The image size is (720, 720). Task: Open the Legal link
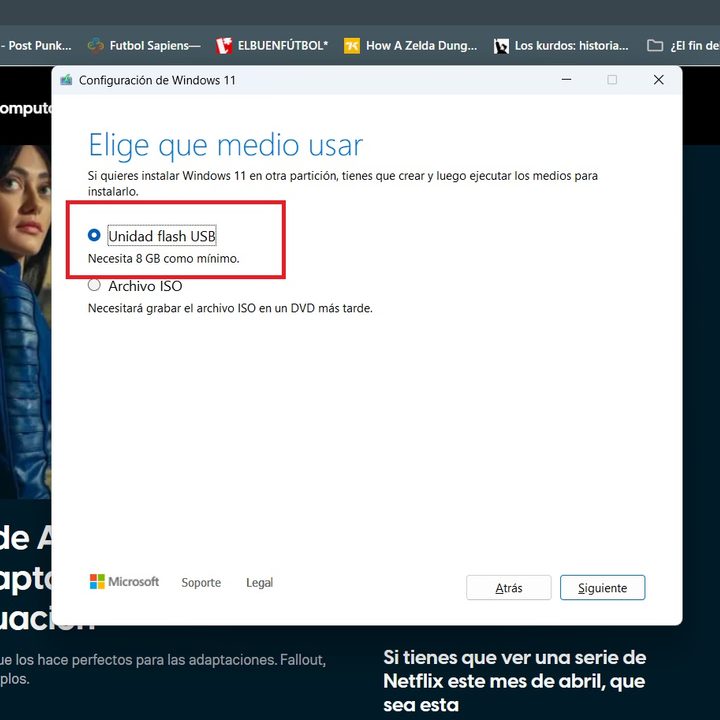click(259, 583)
